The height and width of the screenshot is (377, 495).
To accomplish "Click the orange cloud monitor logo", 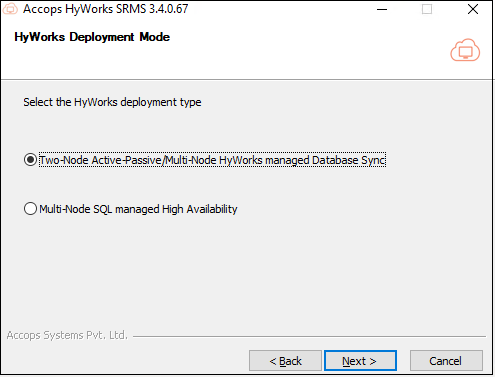I will 465,50.
